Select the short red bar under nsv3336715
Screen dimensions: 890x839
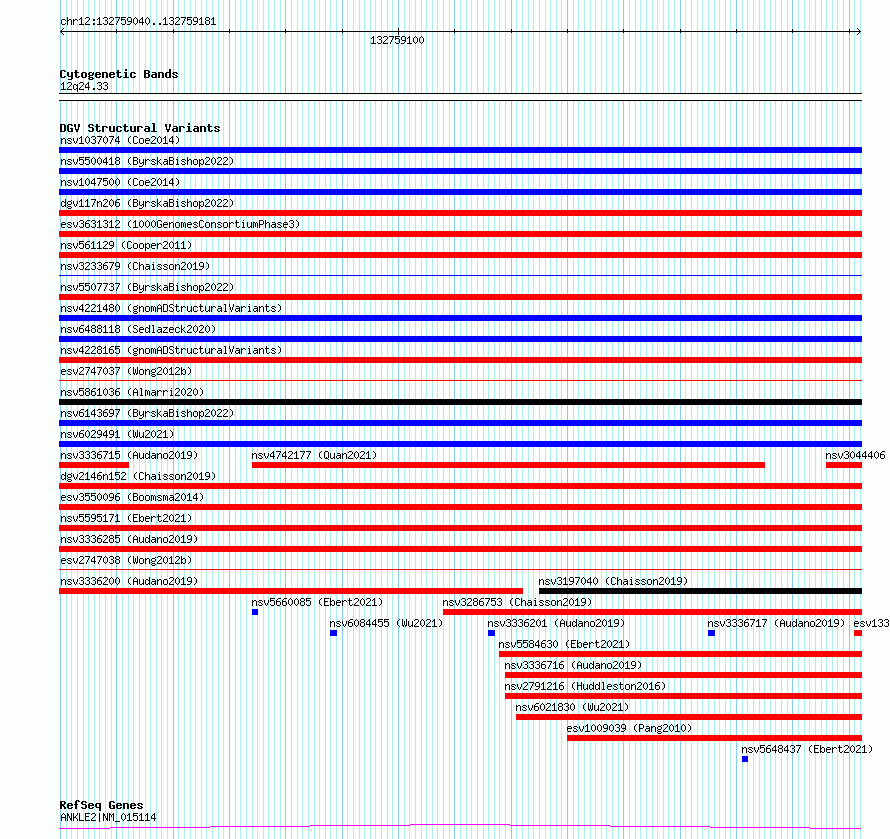(x=94, y=465)
